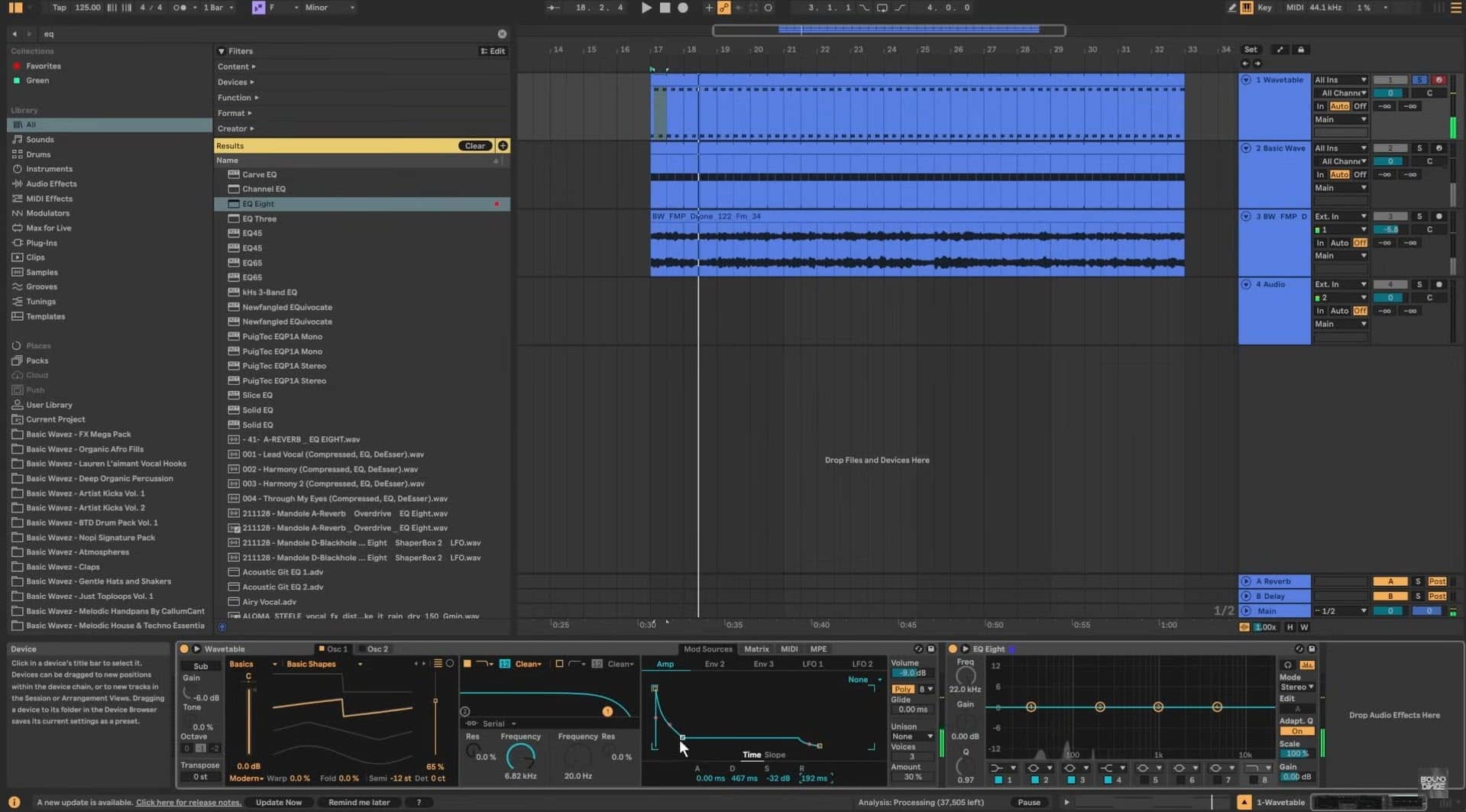This screenshot has height=812, width=1466.
Task: Arm the 4 Audio track for recording
Action: [1439, 283]
